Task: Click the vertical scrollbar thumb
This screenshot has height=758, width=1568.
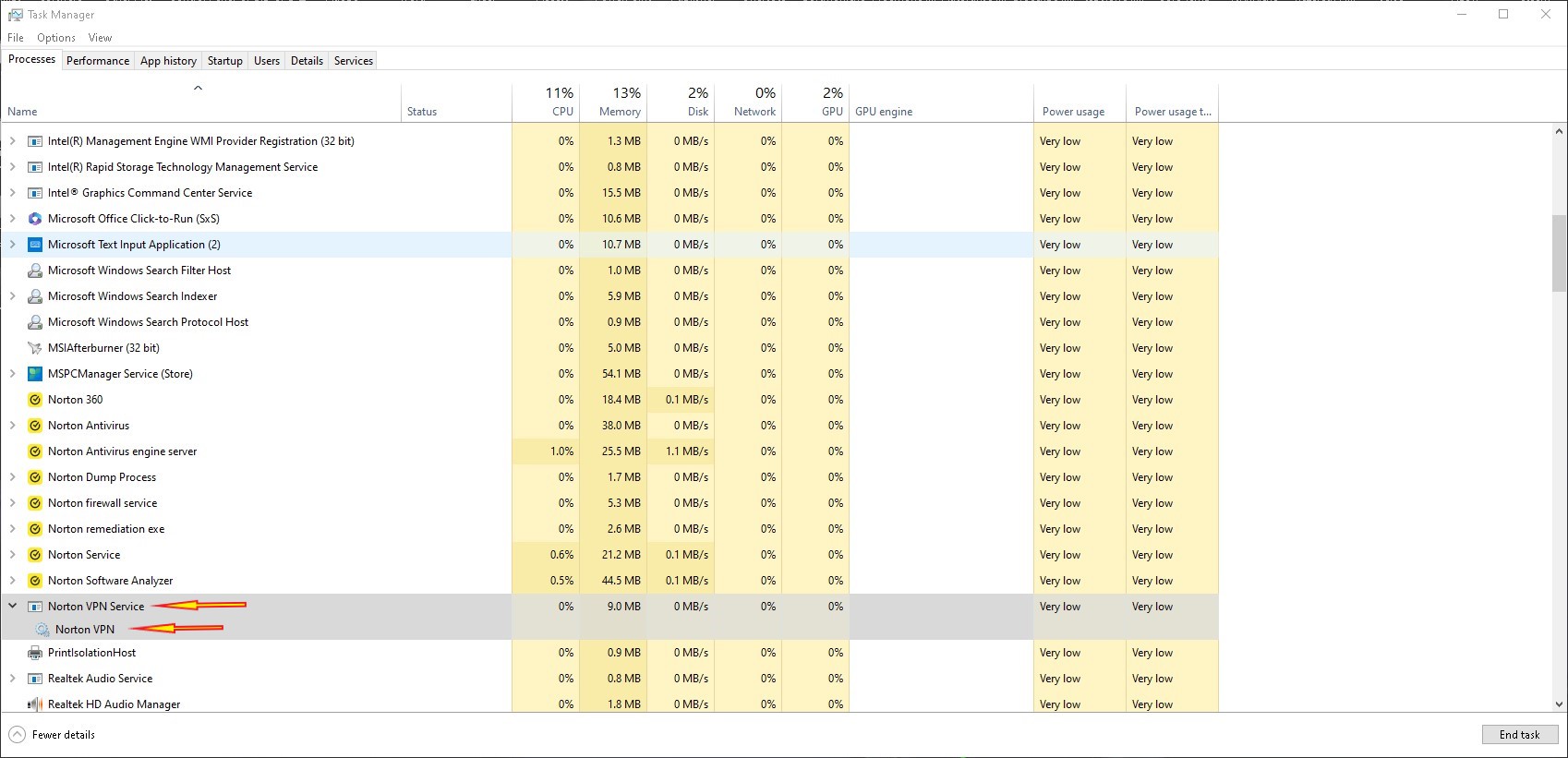Action: point(1559,253)
